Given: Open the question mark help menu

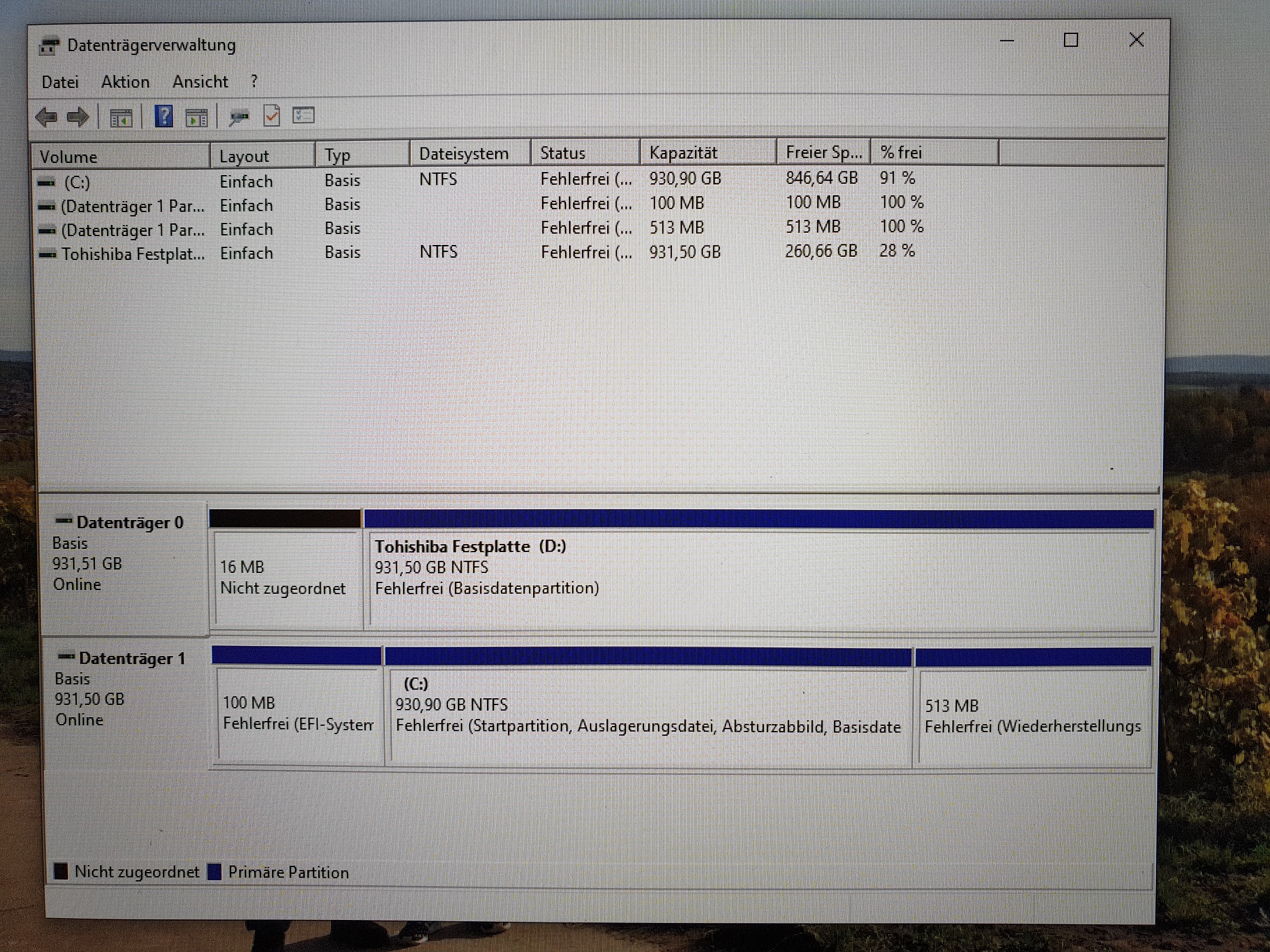Looking at the screenshot, I should [x=254, y=81].
